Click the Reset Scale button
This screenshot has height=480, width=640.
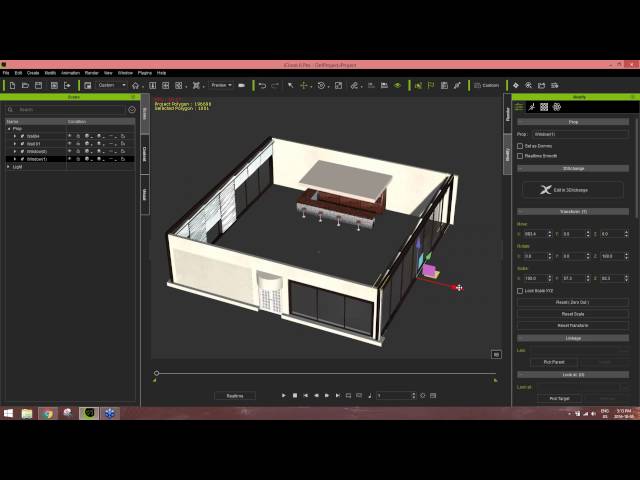pos(573,314)
